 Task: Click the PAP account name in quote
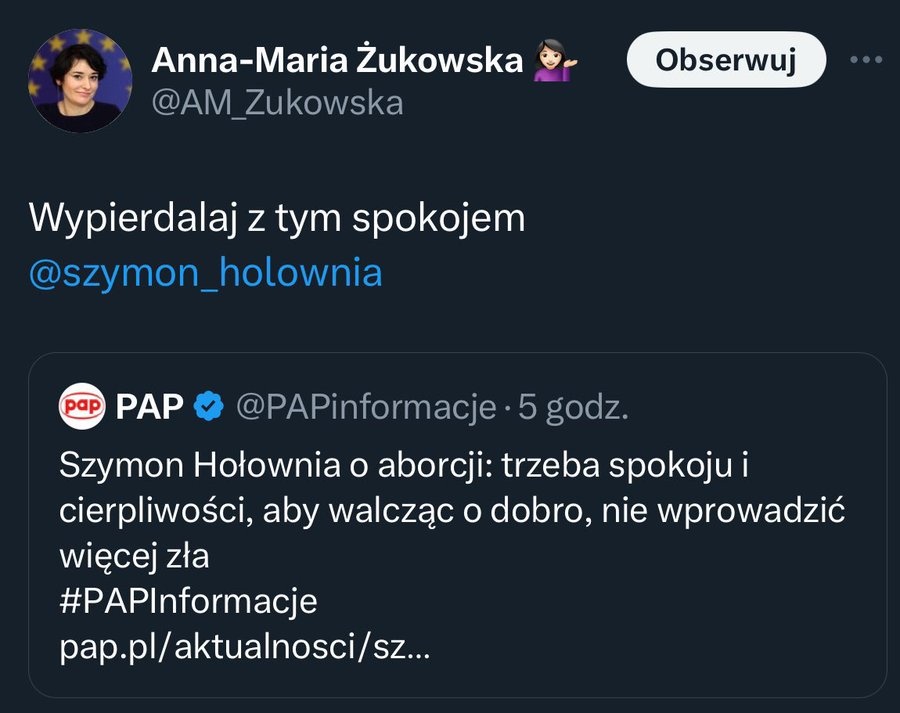pos(150,406)
